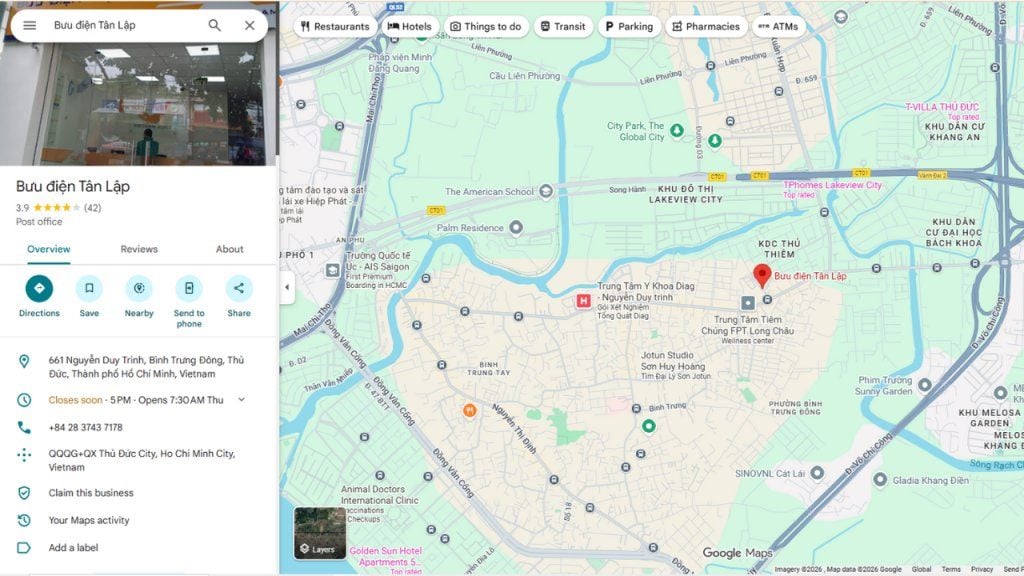Expand opening hours dropdown arrow
This screenshot has width=1024, height=576.
pyautogui.click(x=241, y=400)
